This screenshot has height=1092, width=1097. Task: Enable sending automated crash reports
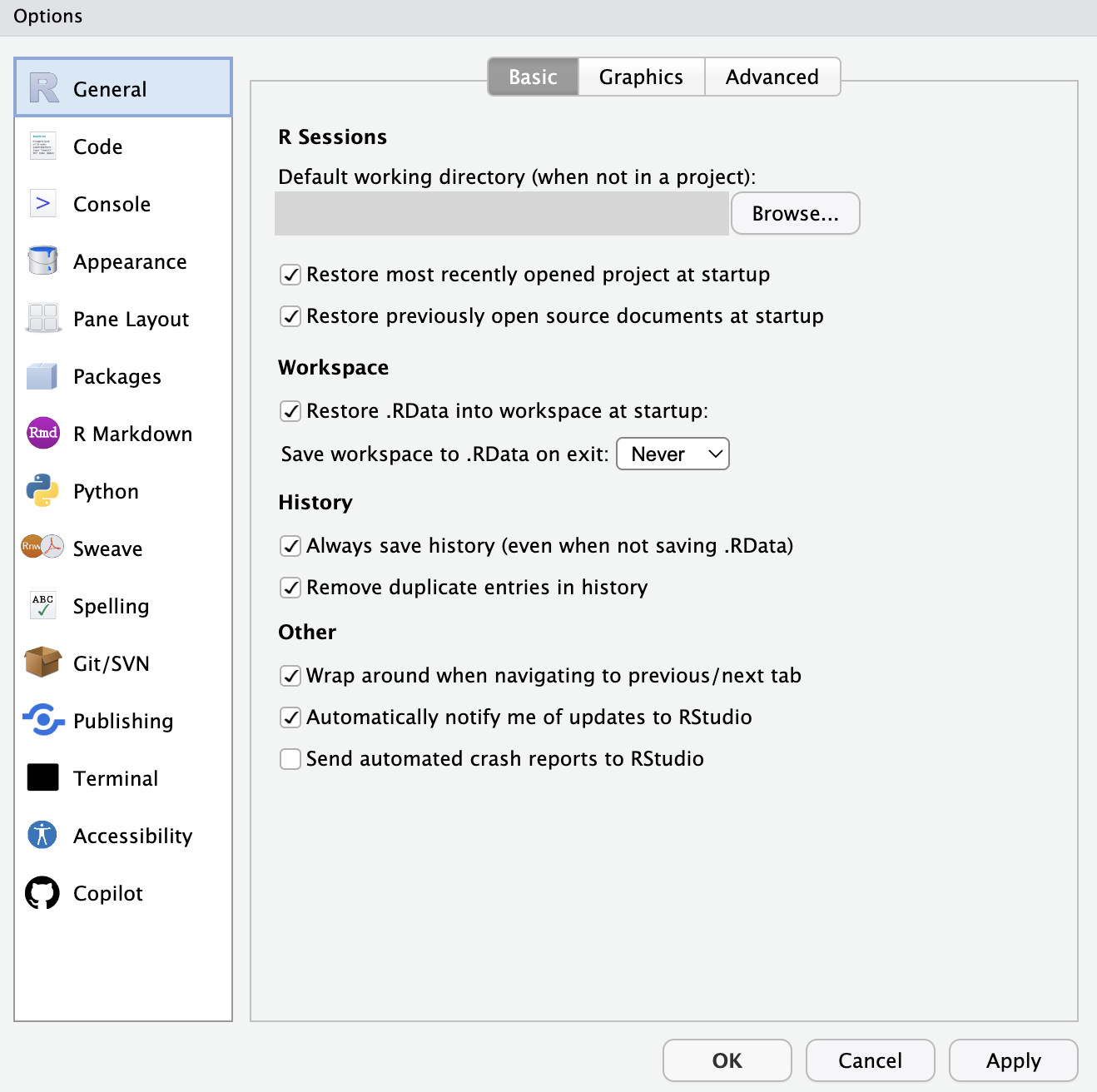[x=290, y=759]
